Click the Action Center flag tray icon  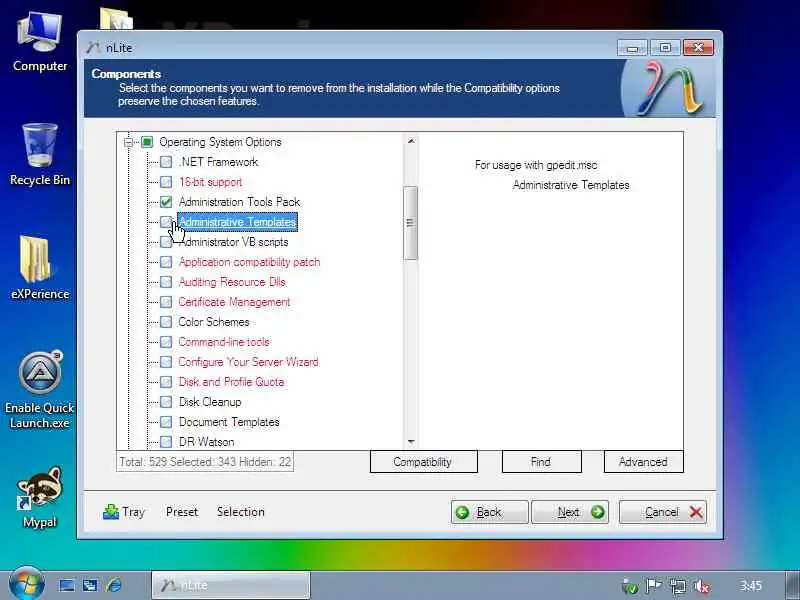(653, 586)
